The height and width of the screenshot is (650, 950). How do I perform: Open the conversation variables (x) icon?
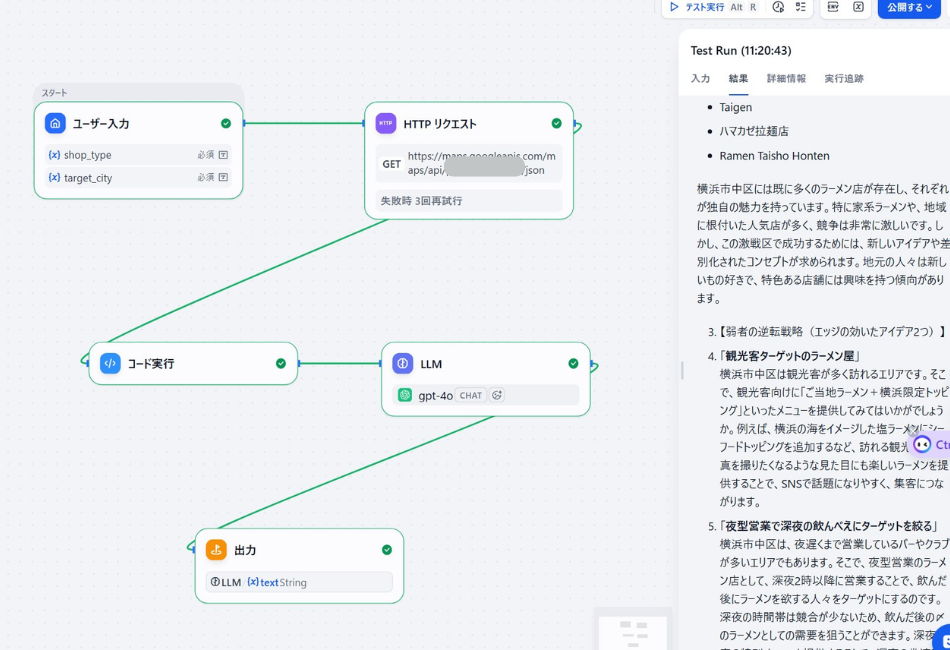click(860, 8)
